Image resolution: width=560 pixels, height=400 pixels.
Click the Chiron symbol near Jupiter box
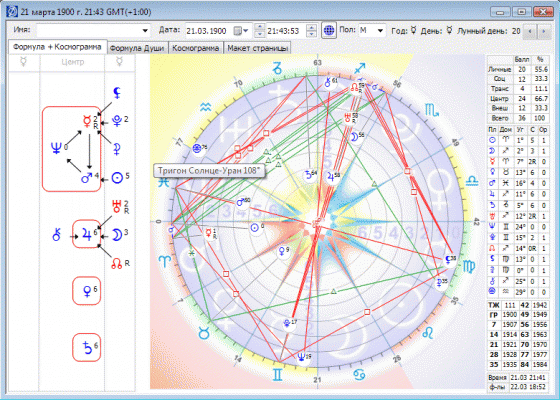point(56,235)
